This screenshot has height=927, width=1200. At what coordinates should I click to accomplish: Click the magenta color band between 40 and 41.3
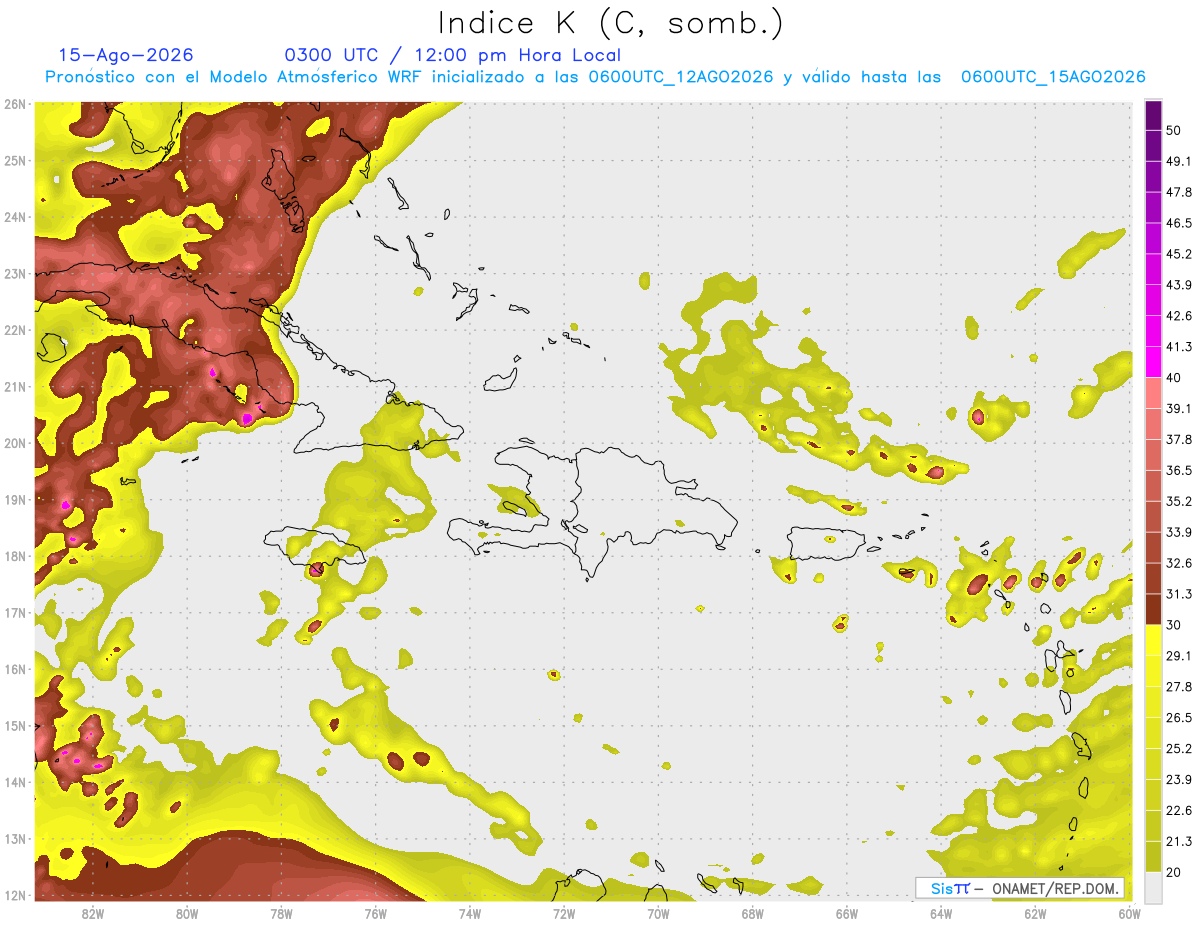[x=1153, y=362]
